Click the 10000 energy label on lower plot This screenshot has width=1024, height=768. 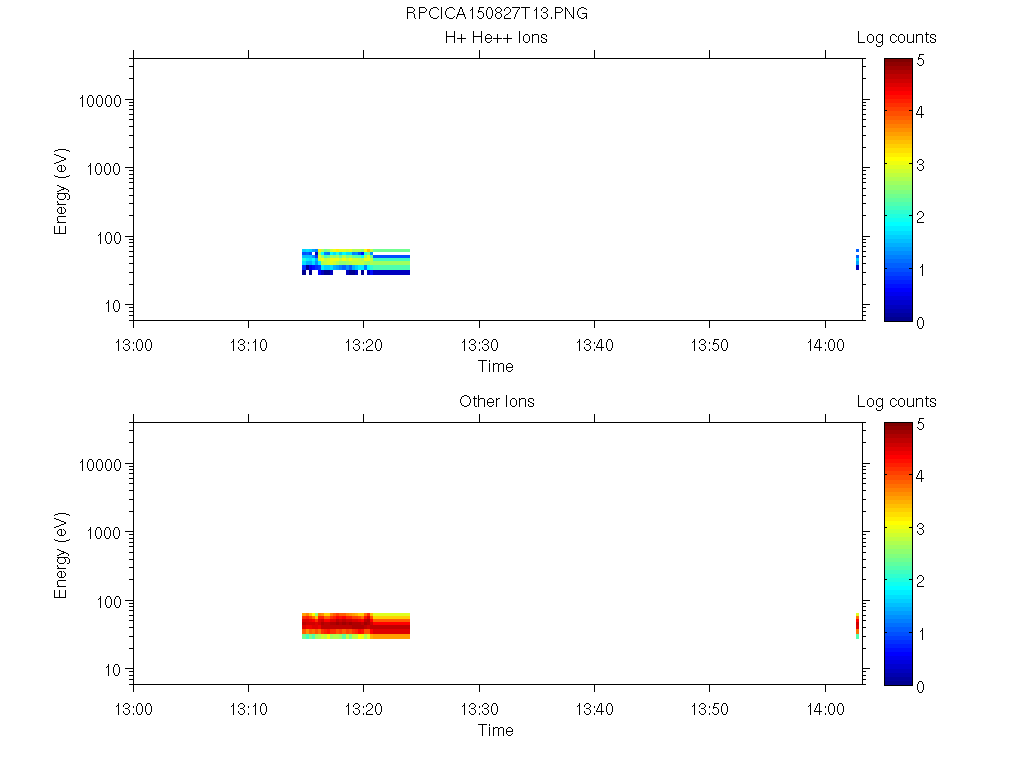click(x=100, y=465)
